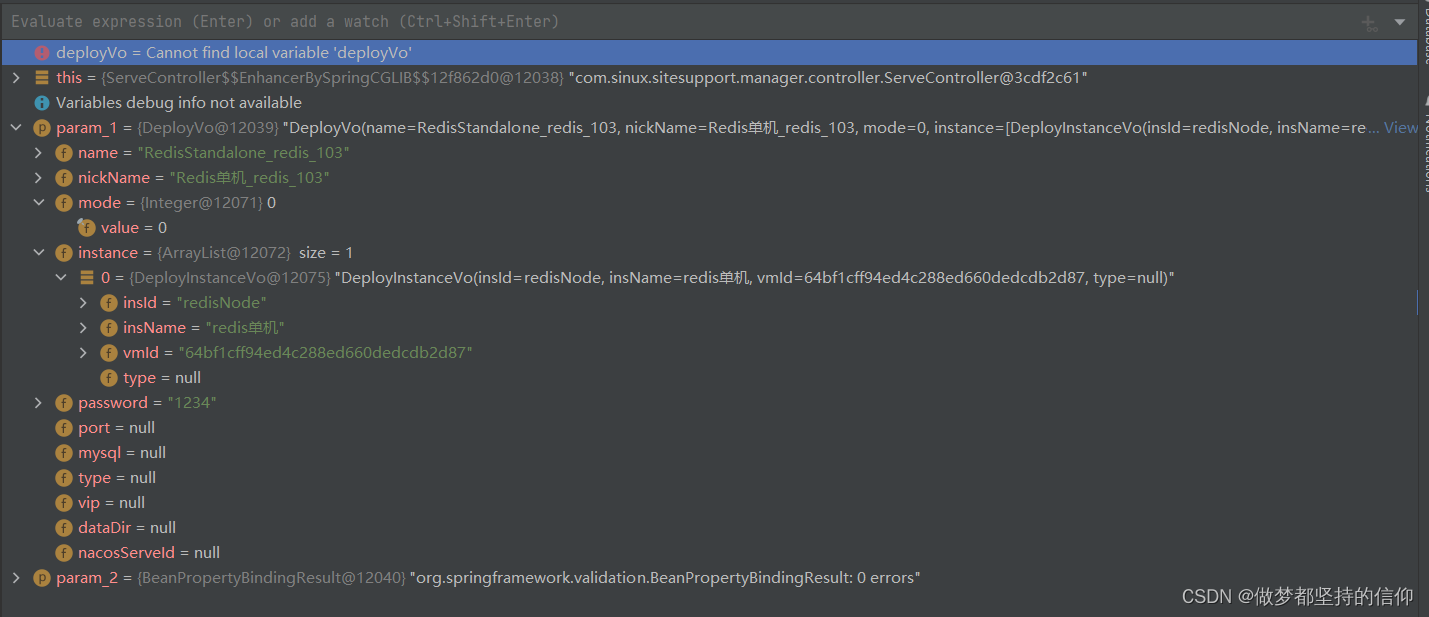Click the info icon for debug info message
Image resolution: width=1429 pixels, height=617 pixels.
point(42,103)
